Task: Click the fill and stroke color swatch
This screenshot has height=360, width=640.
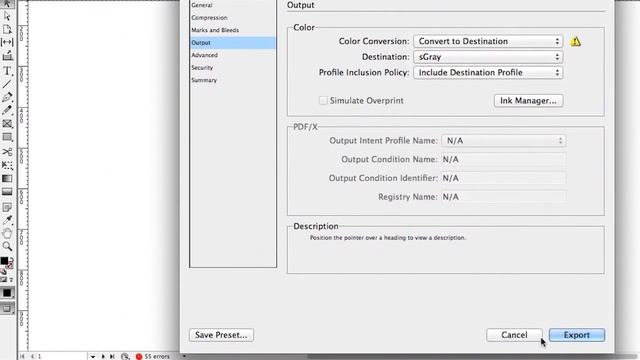Action: pos(6,262)
